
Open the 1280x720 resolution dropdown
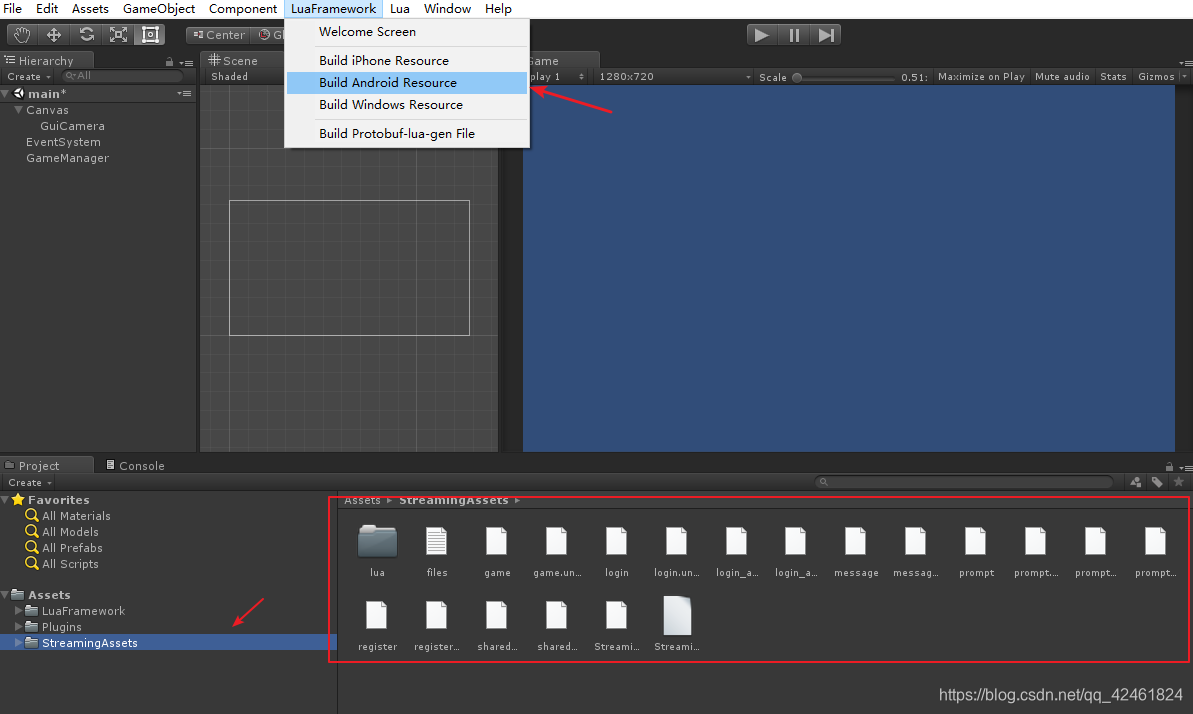(x=674, y=77)
